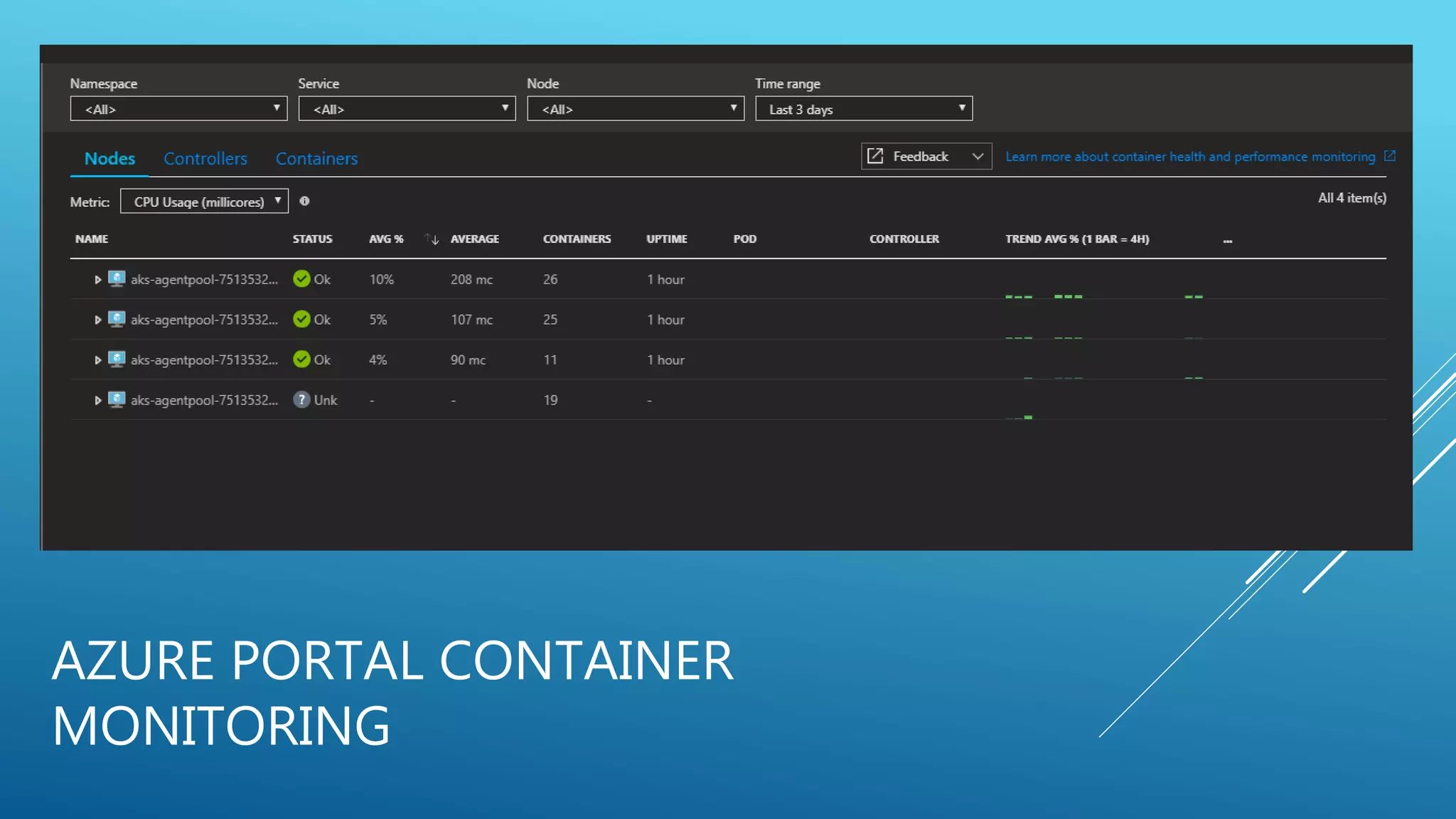Click containers count 19
This screenshot has height=819, width=1456.
pos(550,400)
